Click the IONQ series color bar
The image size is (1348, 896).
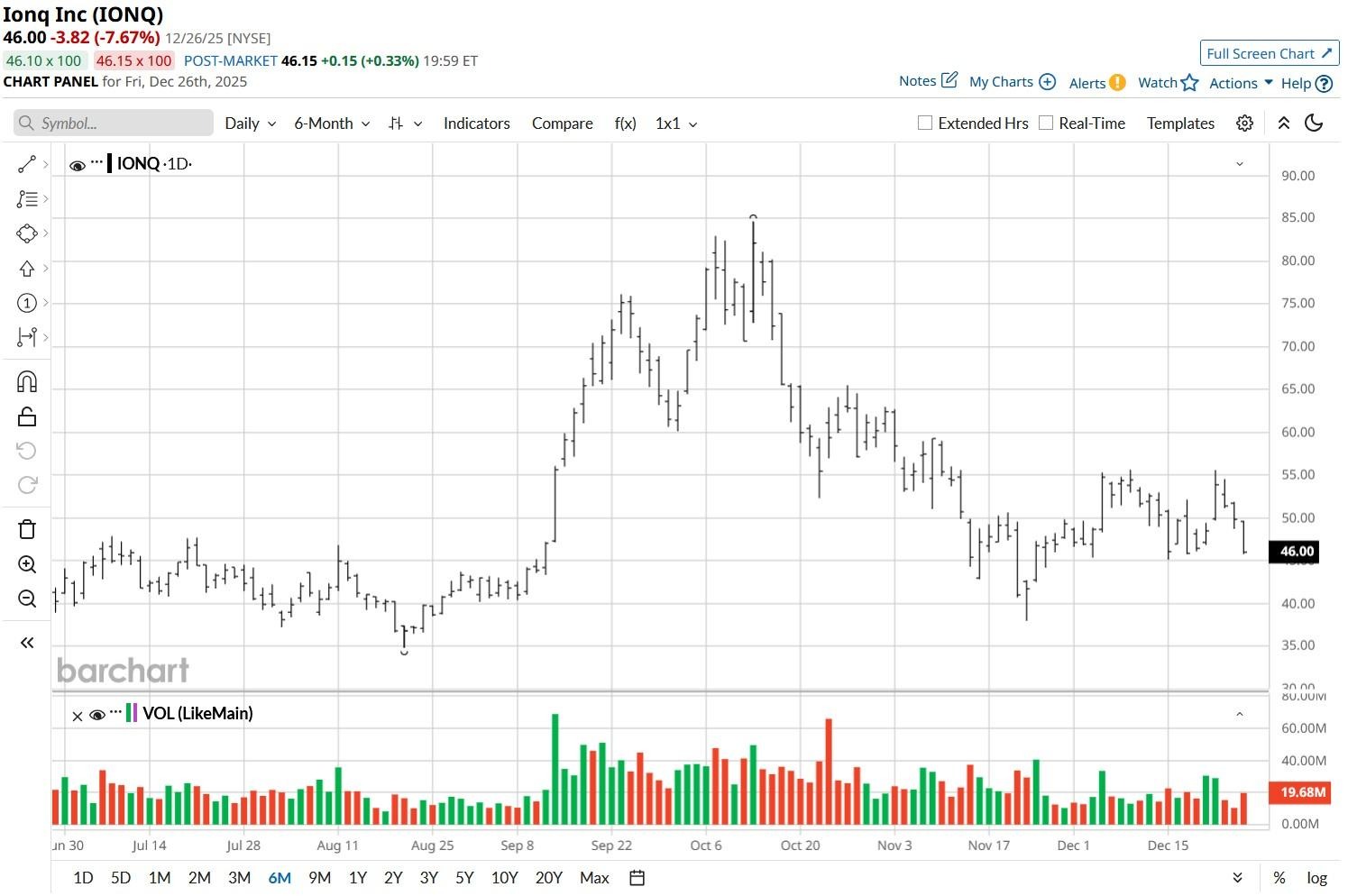click(x=109, y=163)
